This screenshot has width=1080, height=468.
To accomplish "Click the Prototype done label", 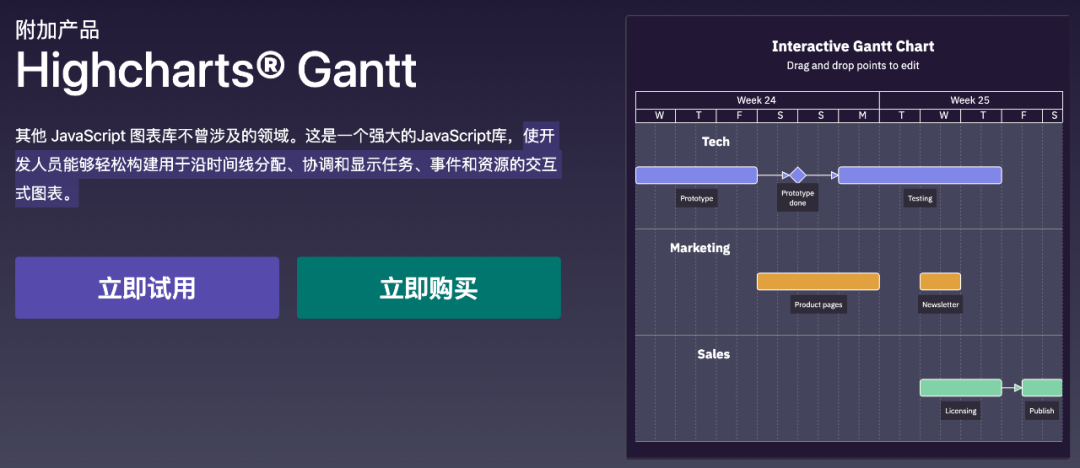I will [x=798, y=198].
